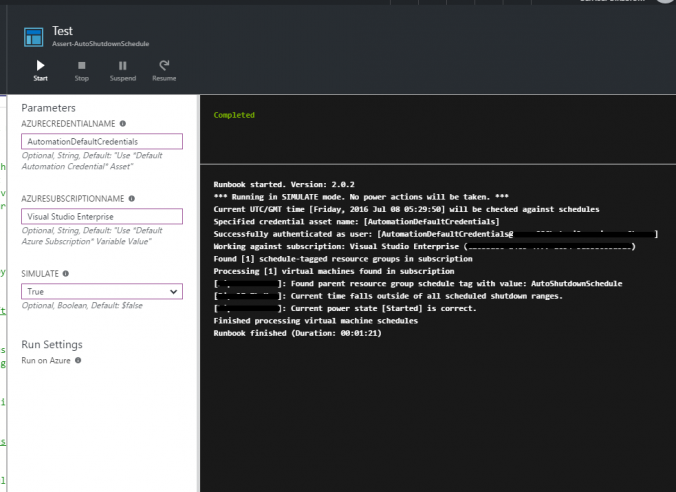Click 'Processing [1] virtual machines found' line
676x492 pixels.
click(x=334, y=271)
